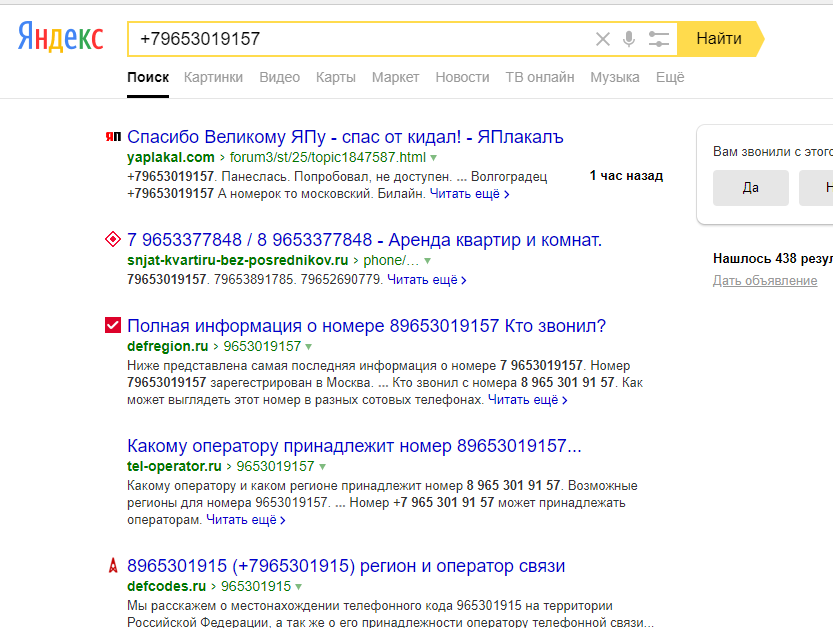Image resolution: width=833 pixels, height=628 pixels.
Task: Click into the search field with +79653019157
Action: tap(361, 39)
